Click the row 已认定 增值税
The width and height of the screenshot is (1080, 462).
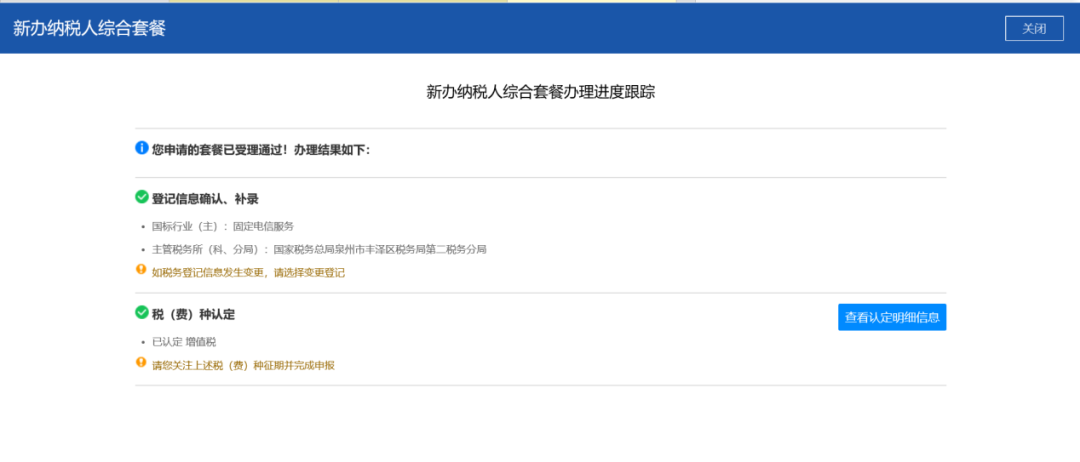185,342
